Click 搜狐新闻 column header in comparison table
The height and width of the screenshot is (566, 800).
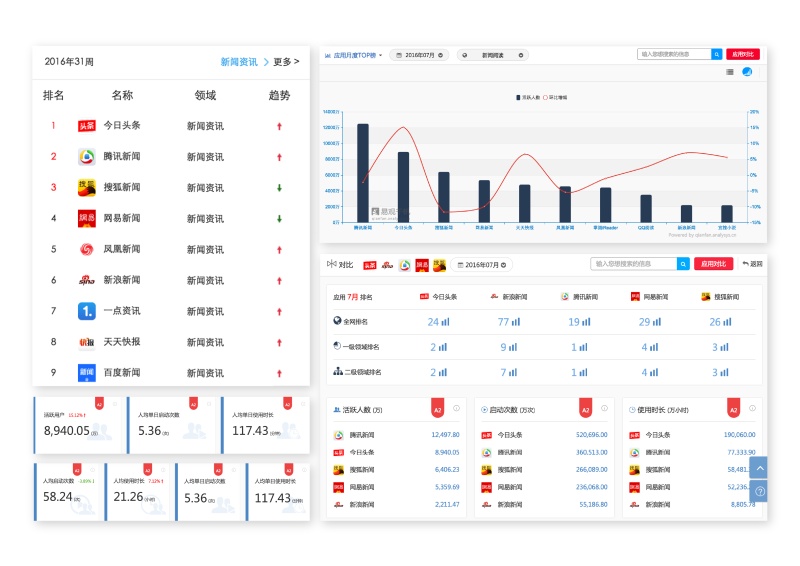click(720, 297)
